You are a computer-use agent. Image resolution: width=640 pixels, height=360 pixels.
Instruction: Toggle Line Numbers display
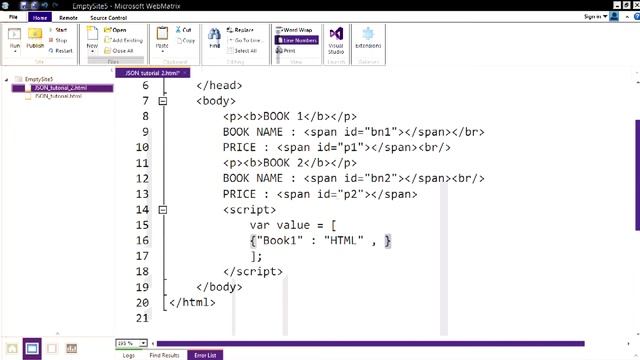(x=296, y=40)
